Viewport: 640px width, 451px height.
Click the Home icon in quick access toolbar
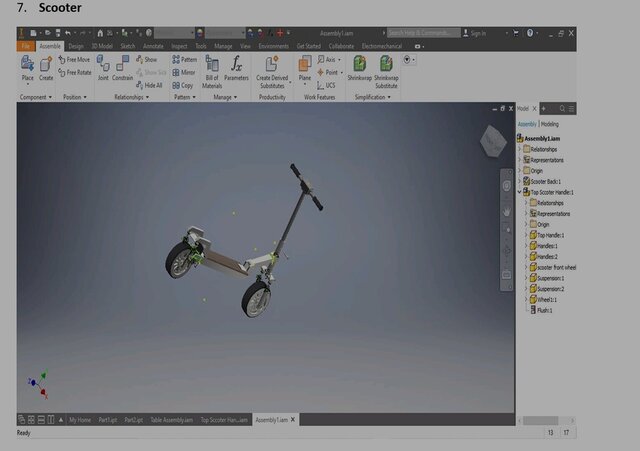click(x=100, y=33)
